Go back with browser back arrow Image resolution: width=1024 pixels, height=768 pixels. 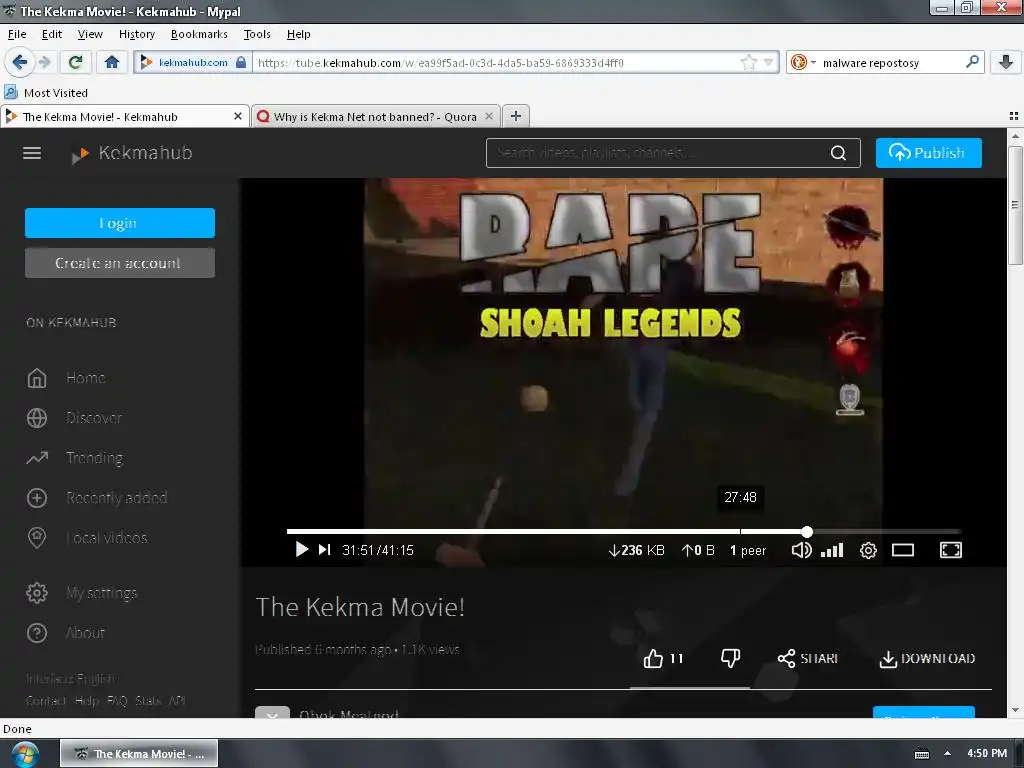coord(20,62)
